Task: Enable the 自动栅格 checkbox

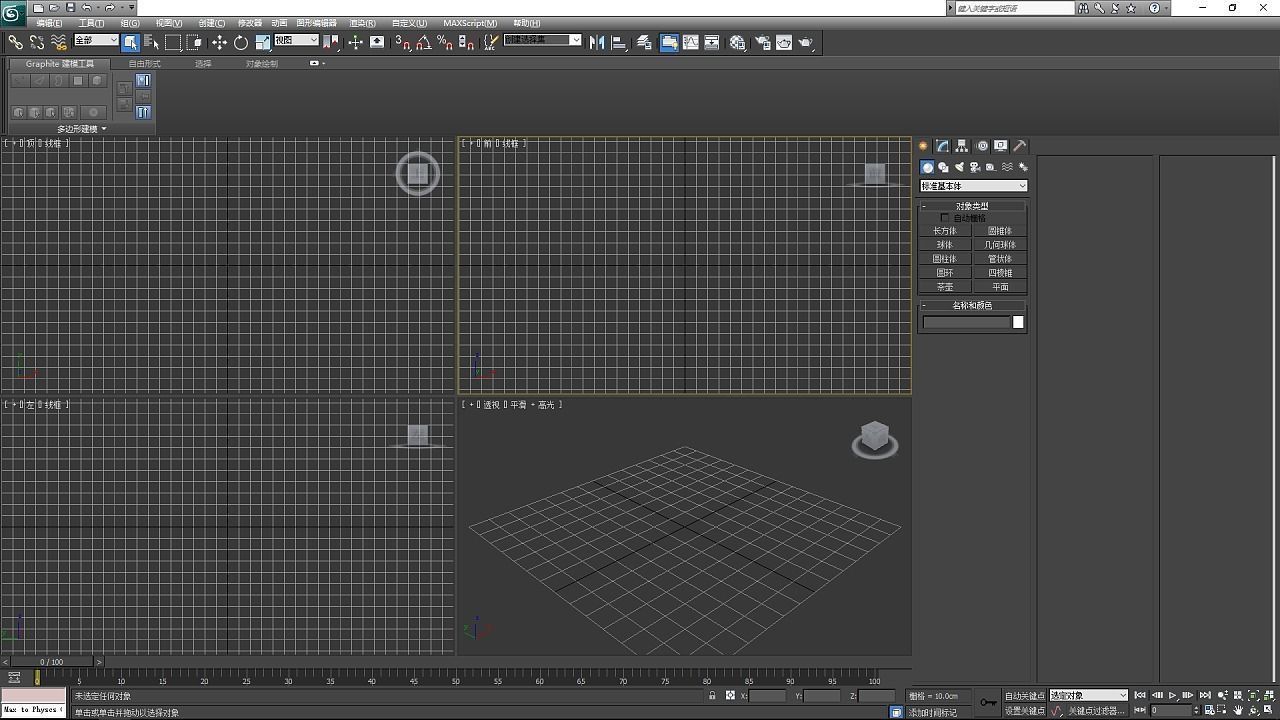Action: 945,218
